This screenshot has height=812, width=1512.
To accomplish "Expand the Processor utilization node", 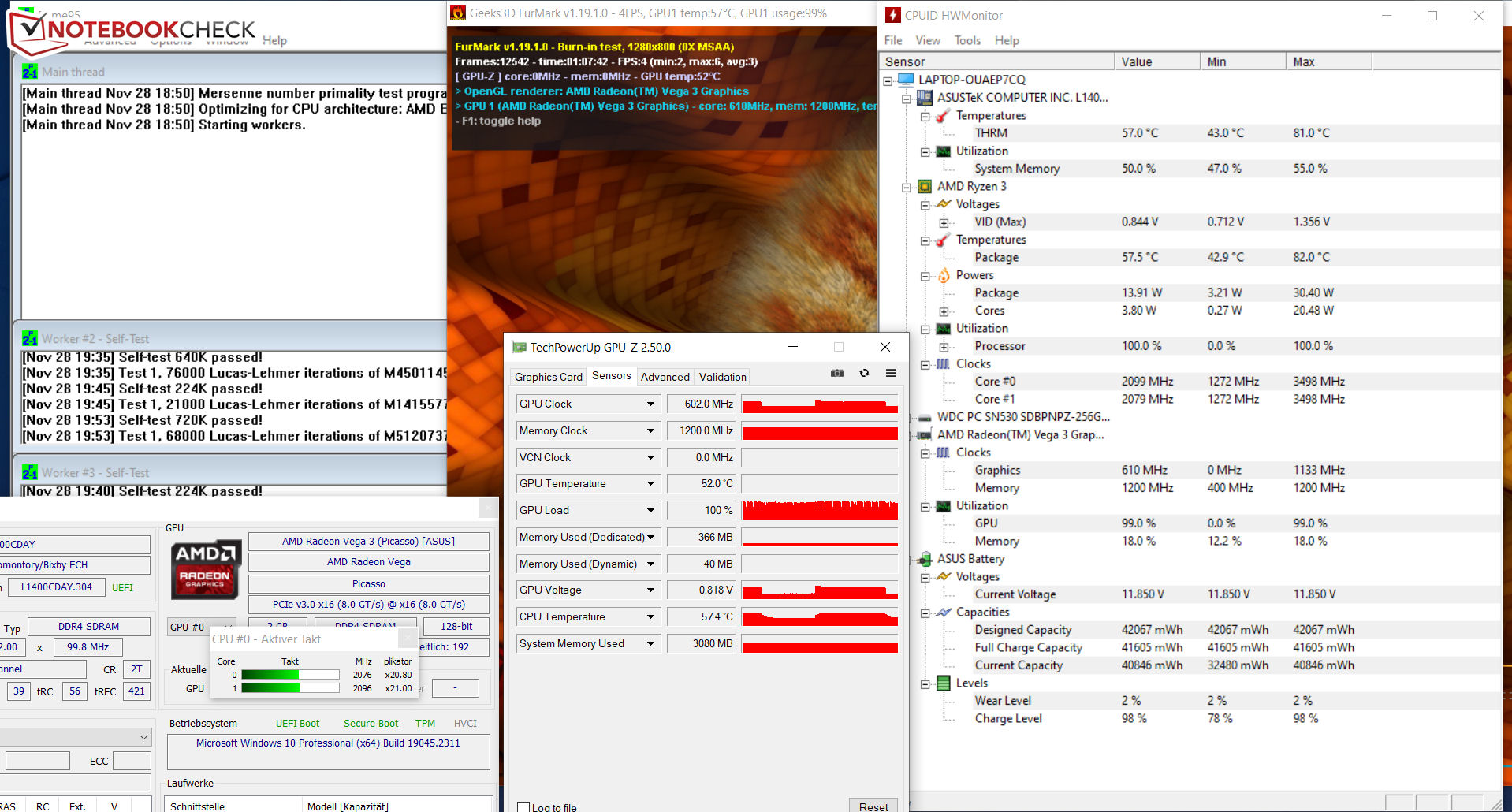I will click(944, 347).
